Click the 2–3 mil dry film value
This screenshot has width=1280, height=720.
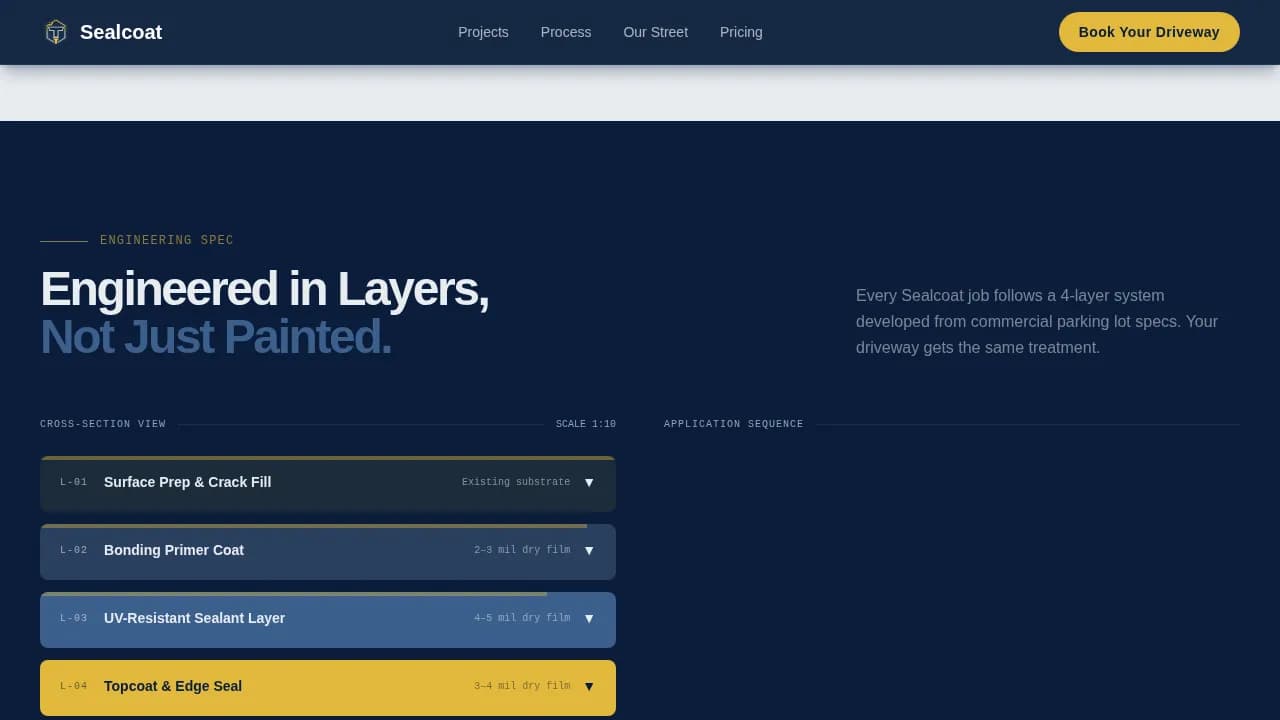coord(522,550)
